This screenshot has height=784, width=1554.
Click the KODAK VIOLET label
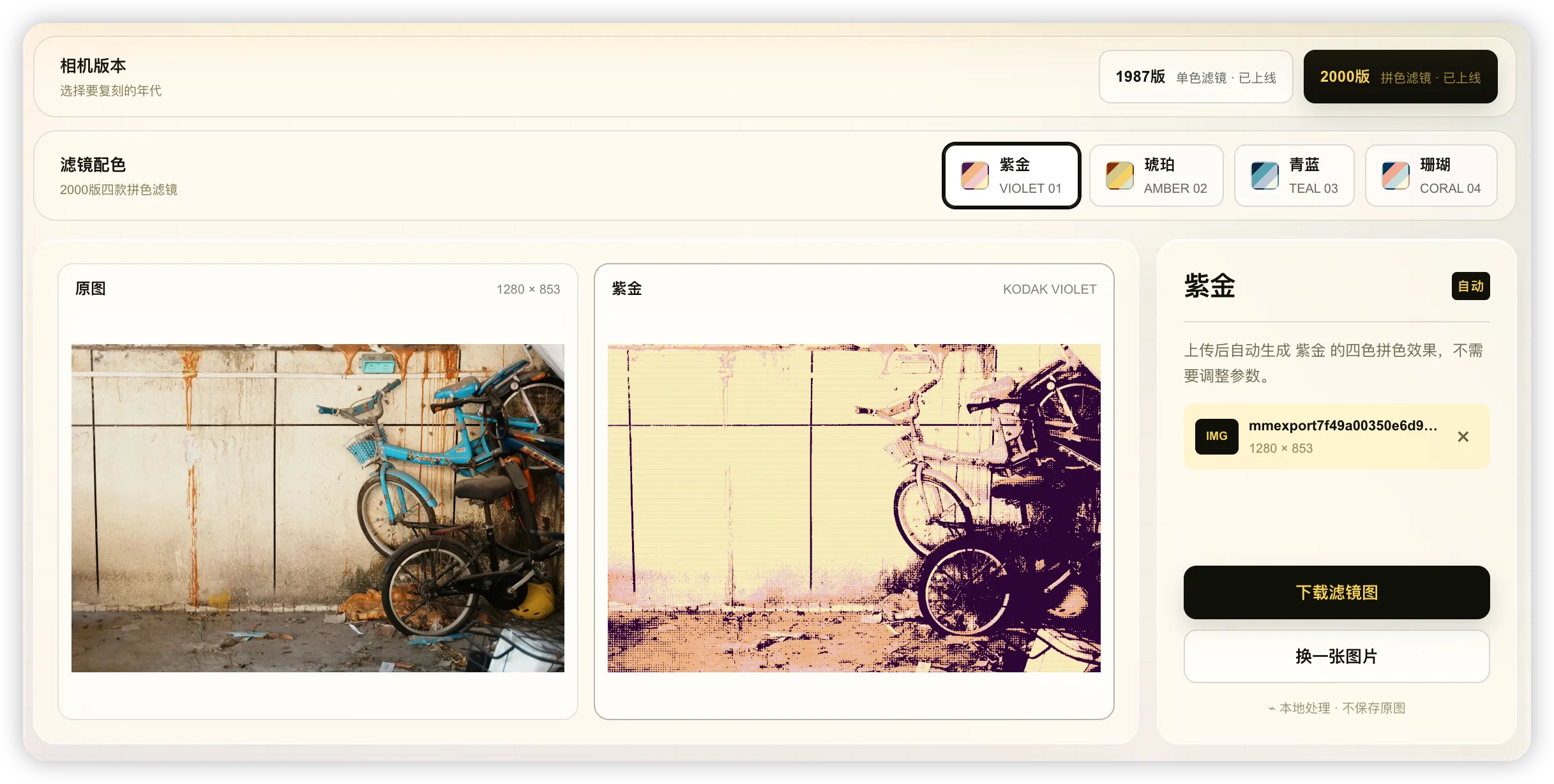coord(1050,289)
